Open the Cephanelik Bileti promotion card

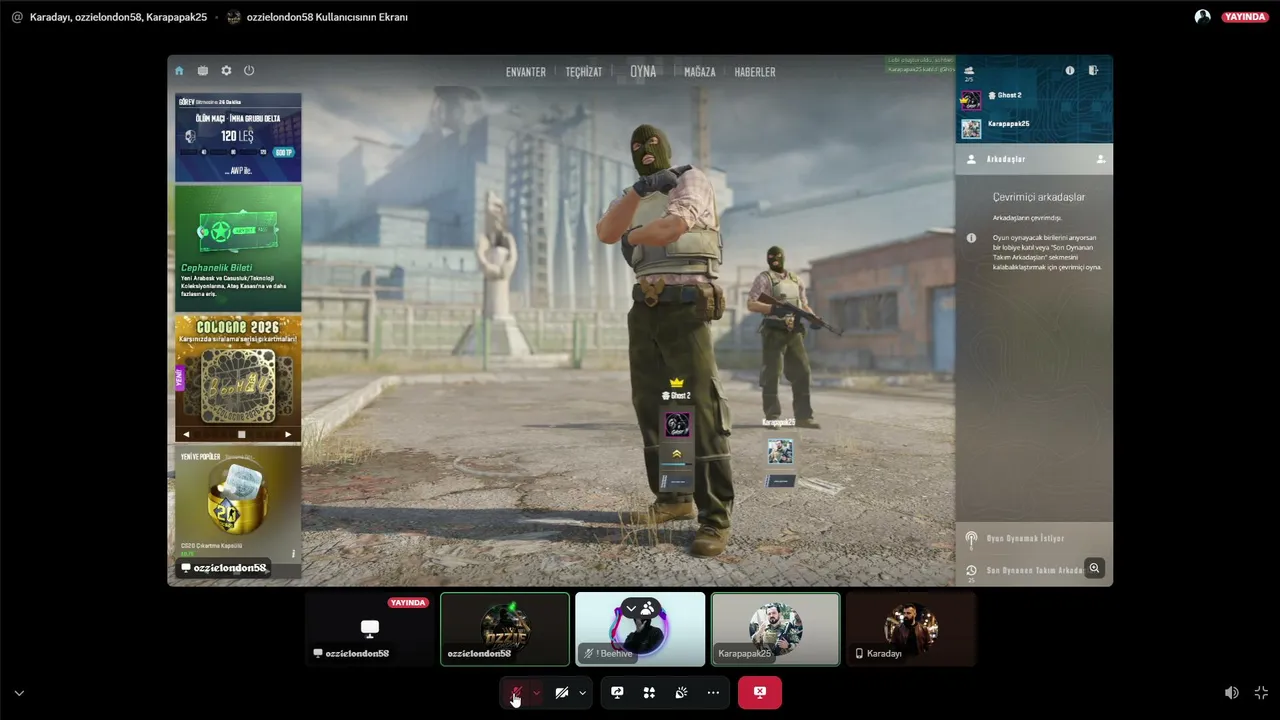tap(238, 248)
